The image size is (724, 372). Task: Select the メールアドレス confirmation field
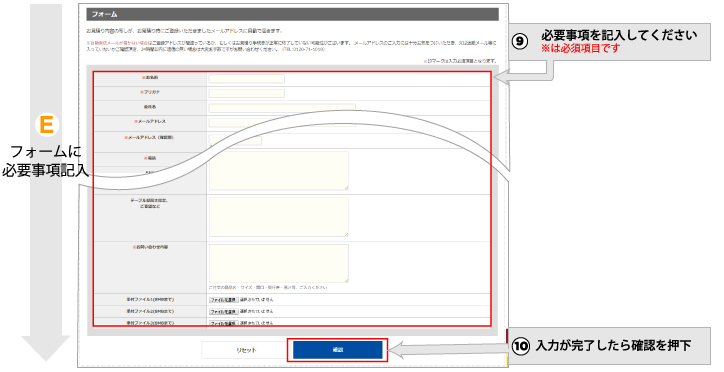pyautogui.click(x=235, y=140)
